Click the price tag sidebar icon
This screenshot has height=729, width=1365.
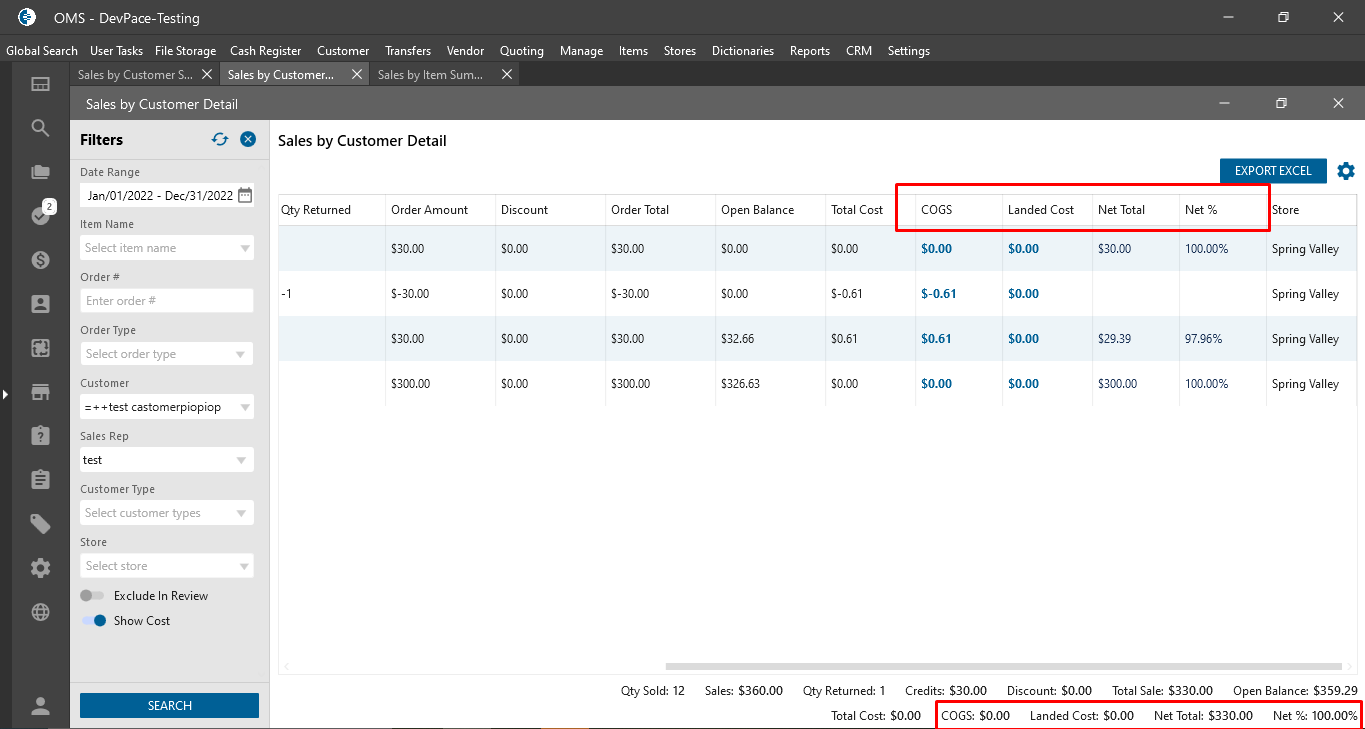coord(40,524)
